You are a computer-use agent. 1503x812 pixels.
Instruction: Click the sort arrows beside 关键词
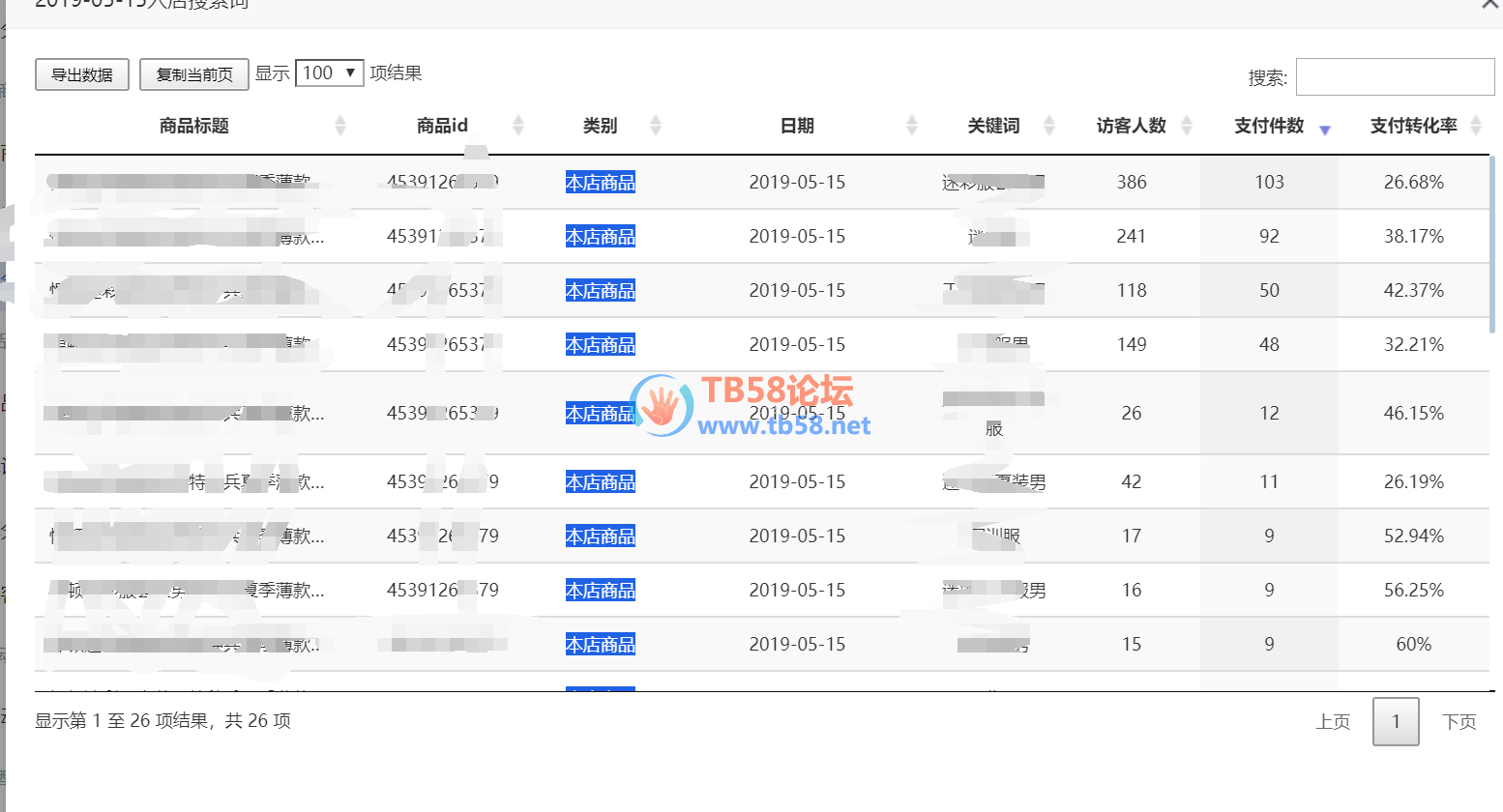[x=1048, y=126]
